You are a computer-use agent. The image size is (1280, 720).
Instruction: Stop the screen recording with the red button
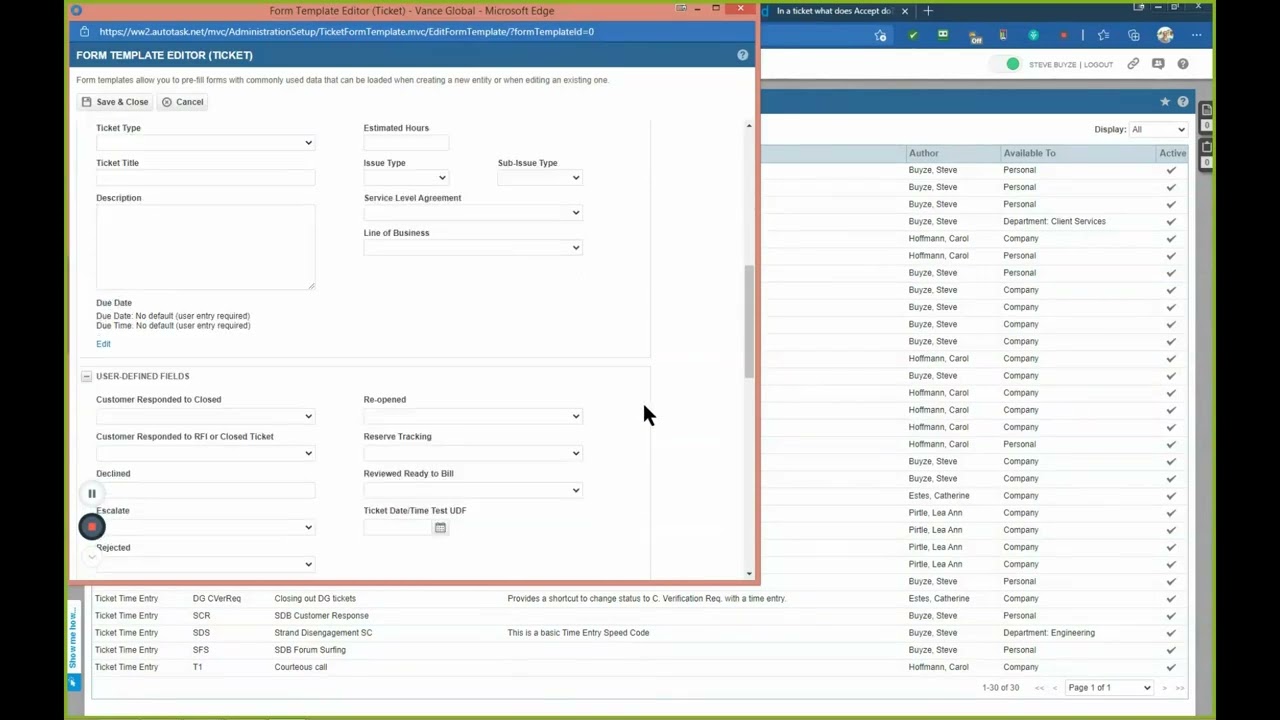pos(92,526)
